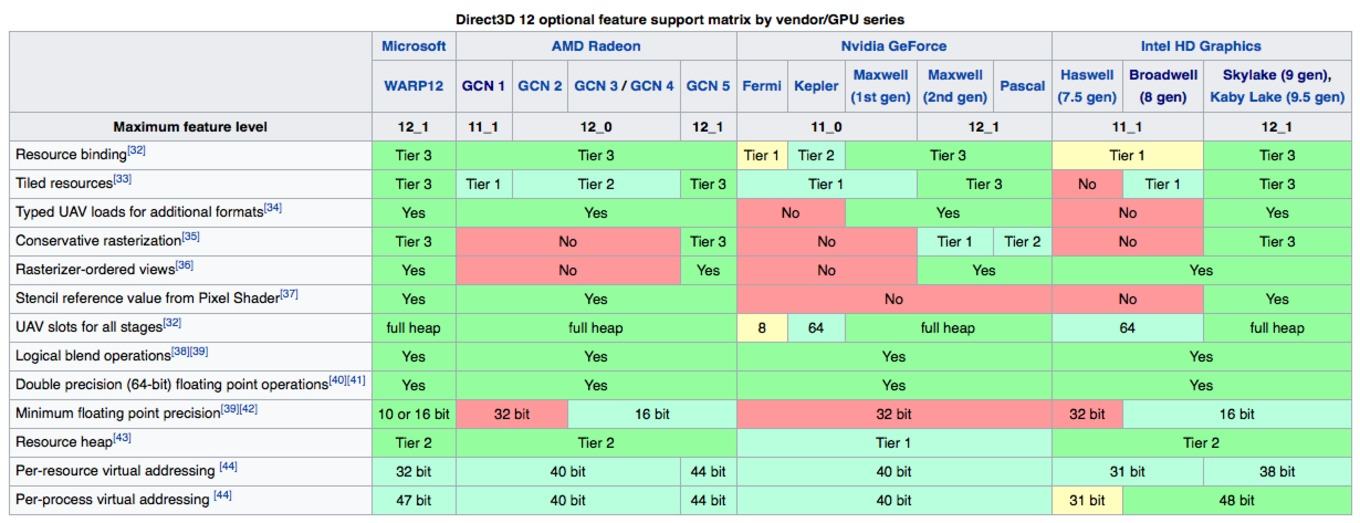
Task: Click the '31 bit' Per-resource addressing cell
Action: (1127, 471)
